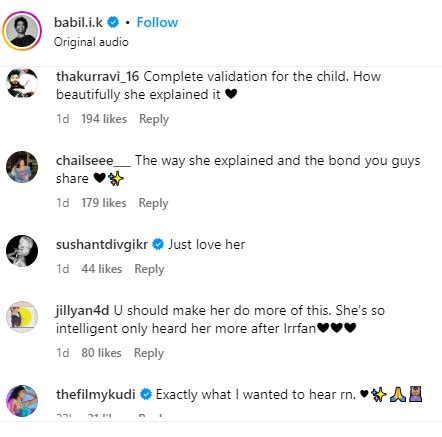442x437 pixels.
Task: Reply to sushantdivgikr's comment
Action: (149, 269)
